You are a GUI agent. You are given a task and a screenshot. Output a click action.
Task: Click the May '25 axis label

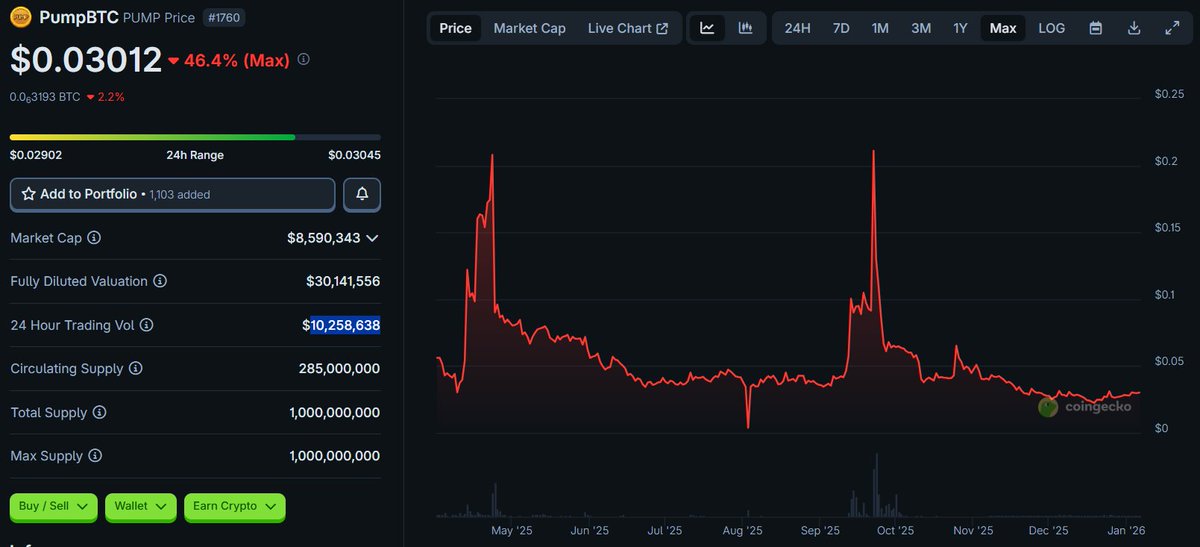point(511,531)
